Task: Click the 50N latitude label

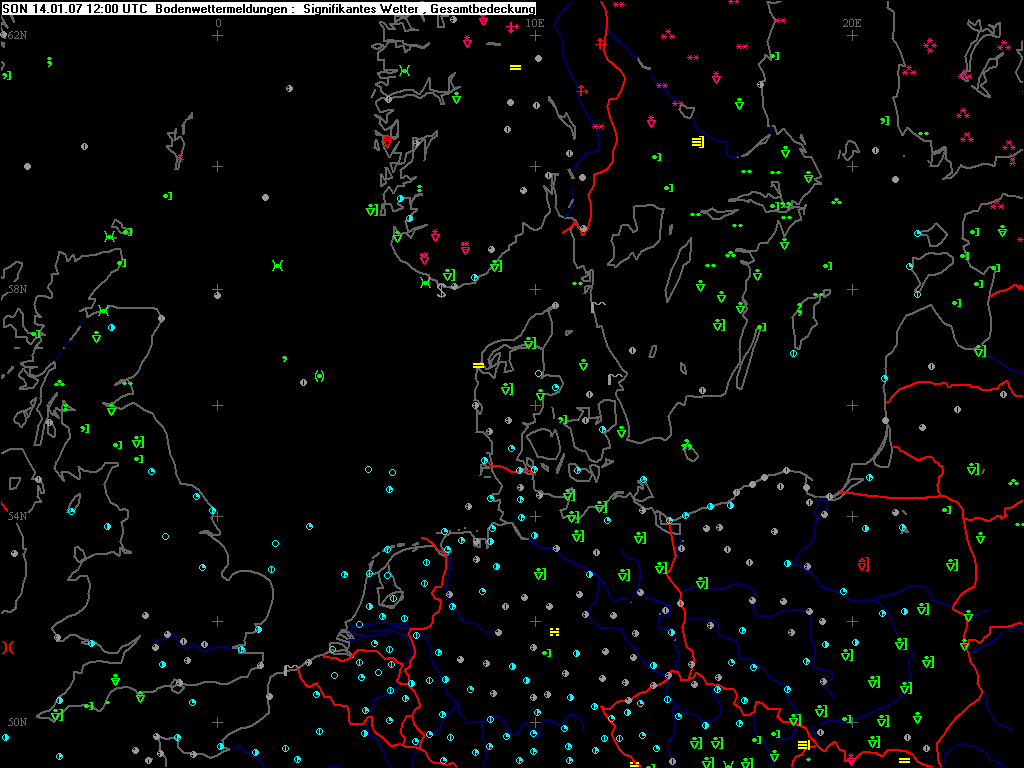Action: click(15, 721)
